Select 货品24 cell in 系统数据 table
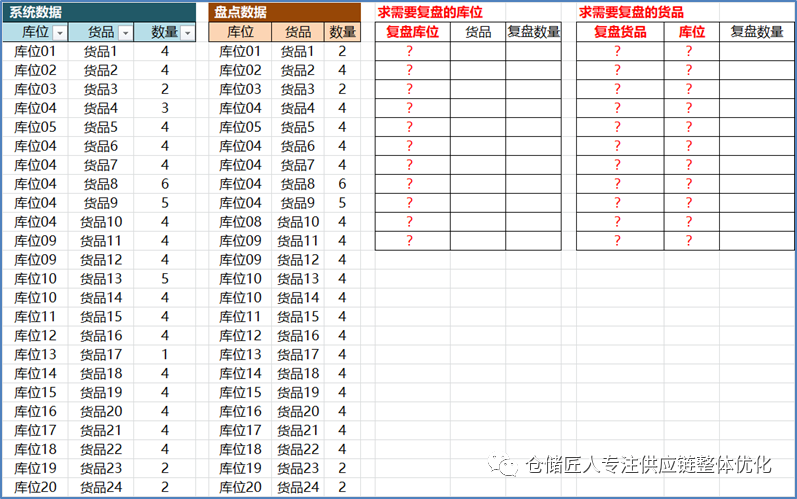This screenshot has width=797, height=499. pos(101,488)
